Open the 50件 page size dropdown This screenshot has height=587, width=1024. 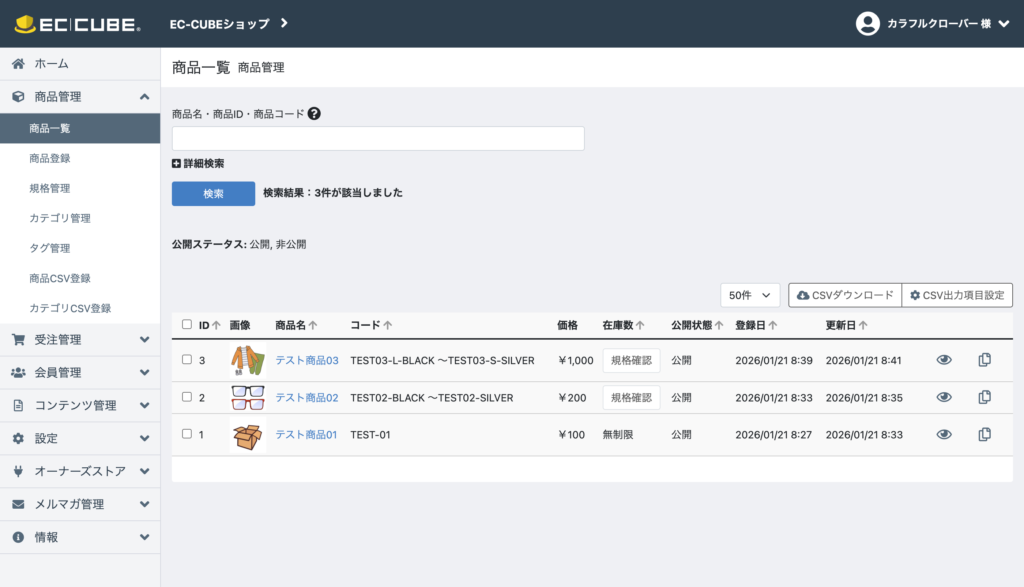750,295
